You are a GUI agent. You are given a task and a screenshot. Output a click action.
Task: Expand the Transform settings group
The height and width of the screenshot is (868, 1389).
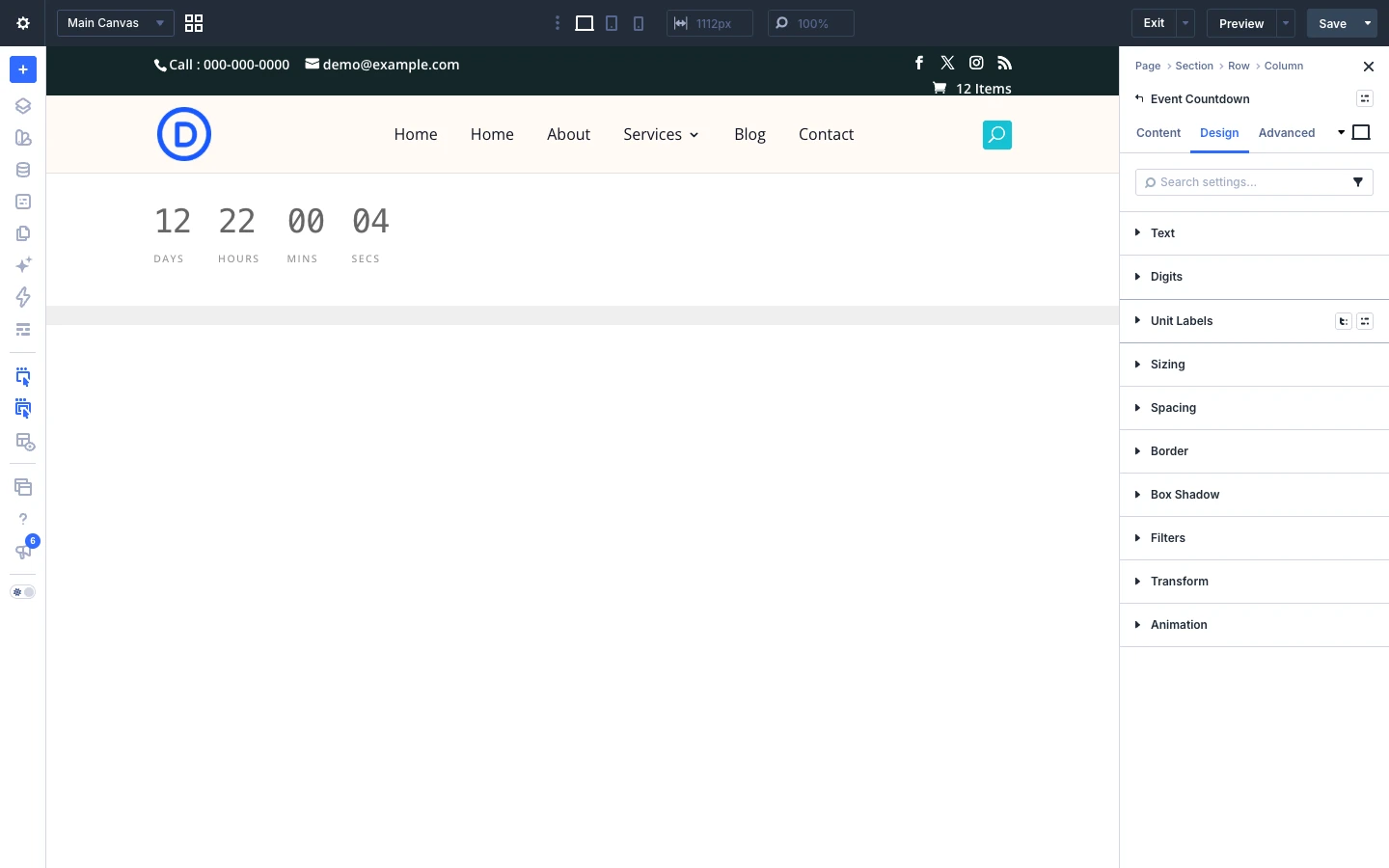point(1254,582)
